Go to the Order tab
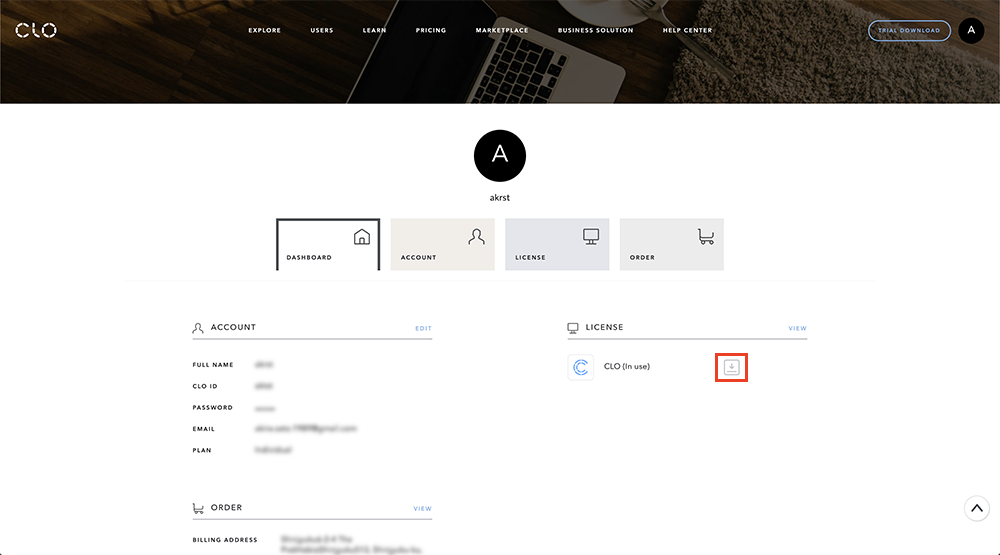The image size is (1000, 555). point(671,244)
